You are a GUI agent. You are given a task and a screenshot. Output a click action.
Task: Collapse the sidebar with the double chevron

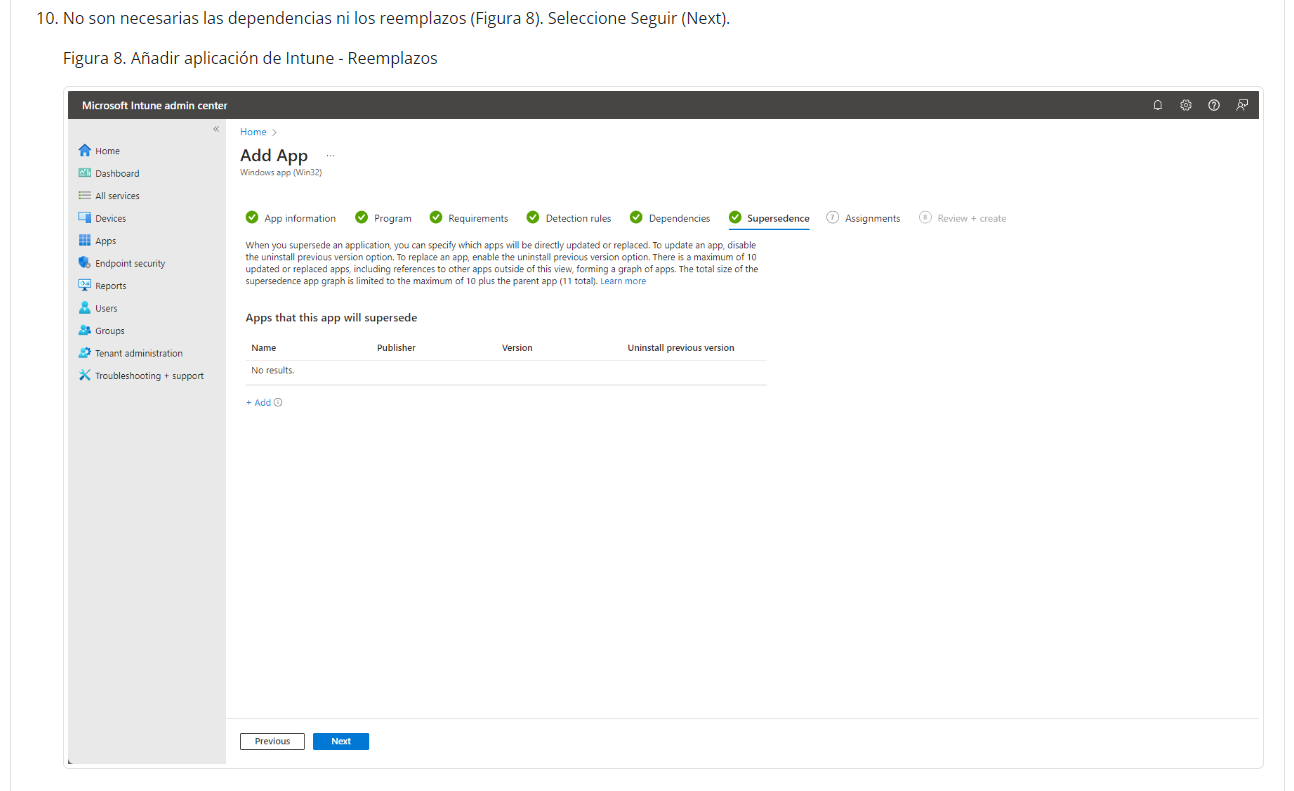(216, 129)
